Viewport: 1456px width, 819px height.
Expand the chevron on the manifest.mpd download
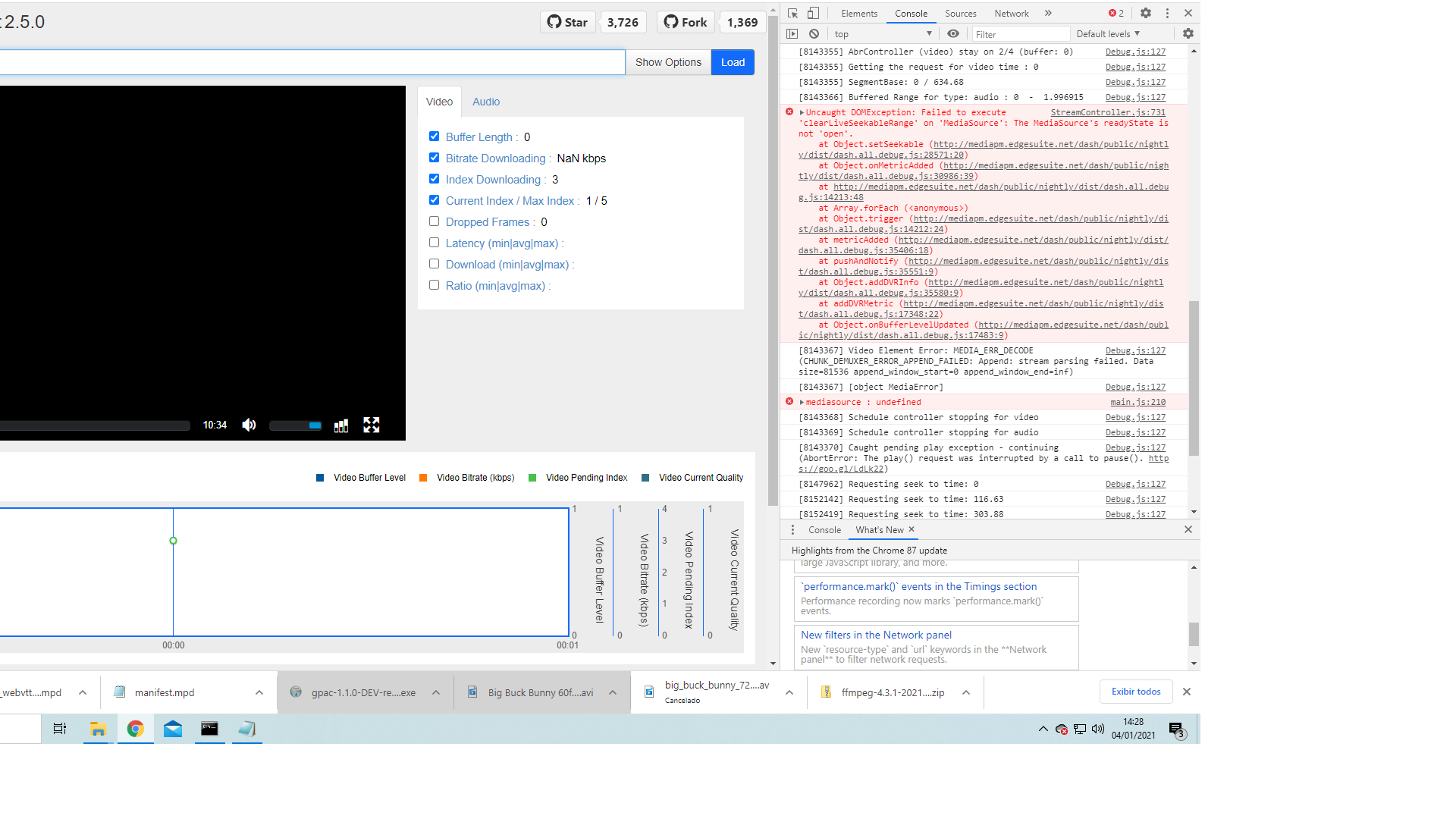259,692
